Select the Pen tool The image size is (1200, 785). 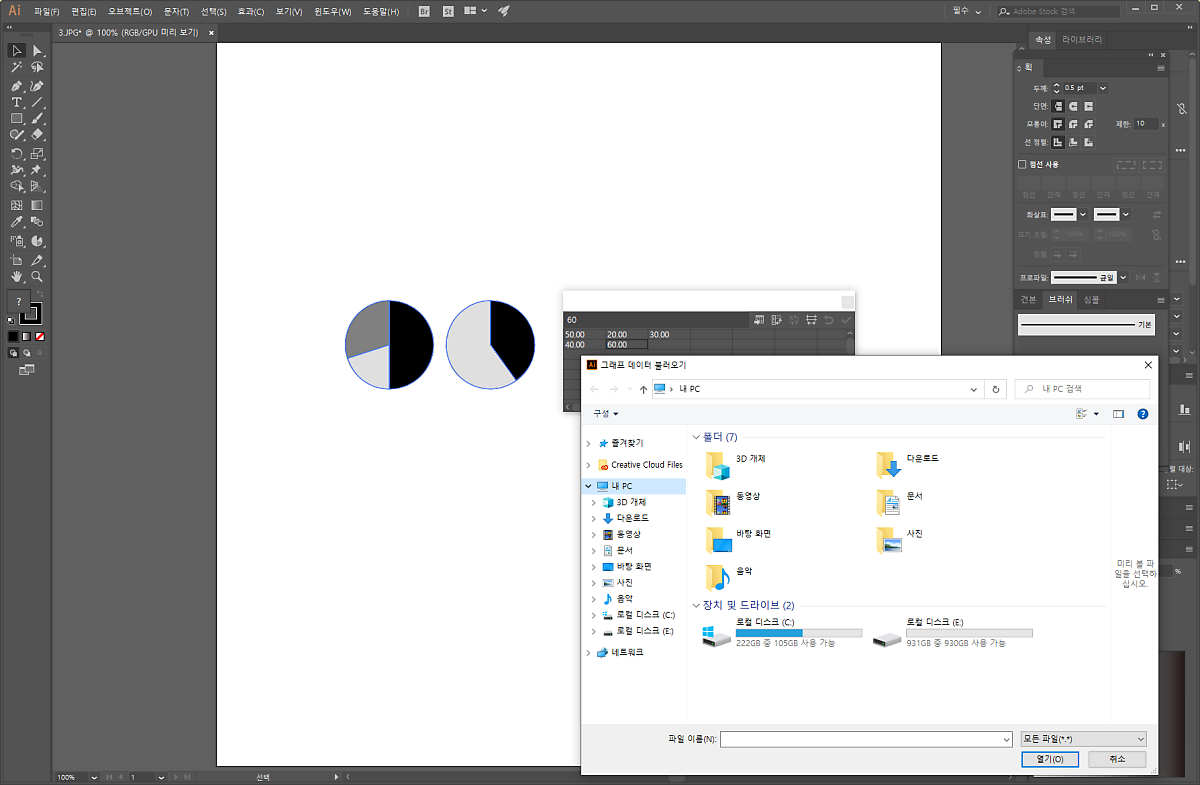17,86
